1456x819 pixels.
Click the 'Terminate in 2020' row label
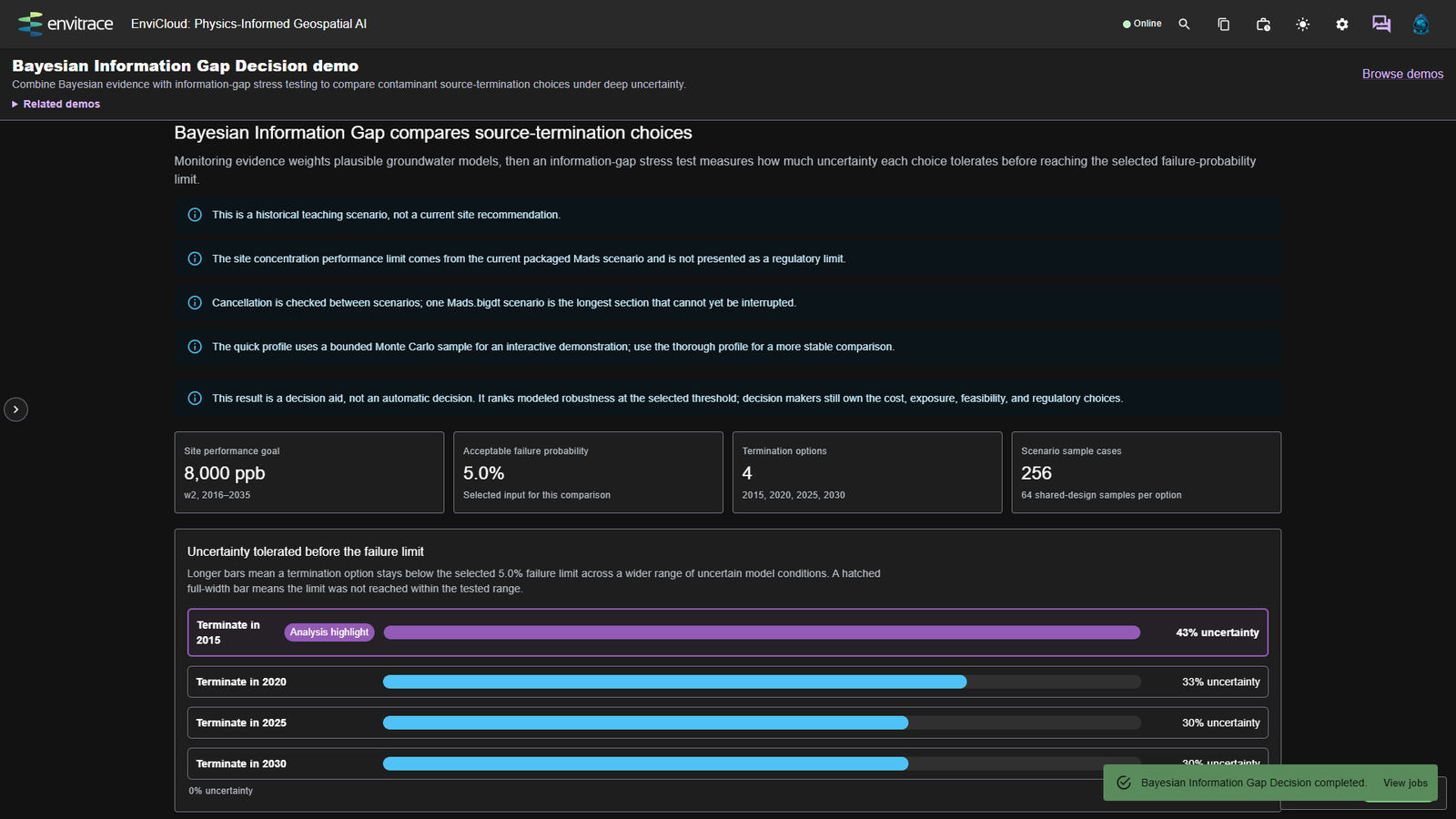pyautogui.click(x=241, y=682)
